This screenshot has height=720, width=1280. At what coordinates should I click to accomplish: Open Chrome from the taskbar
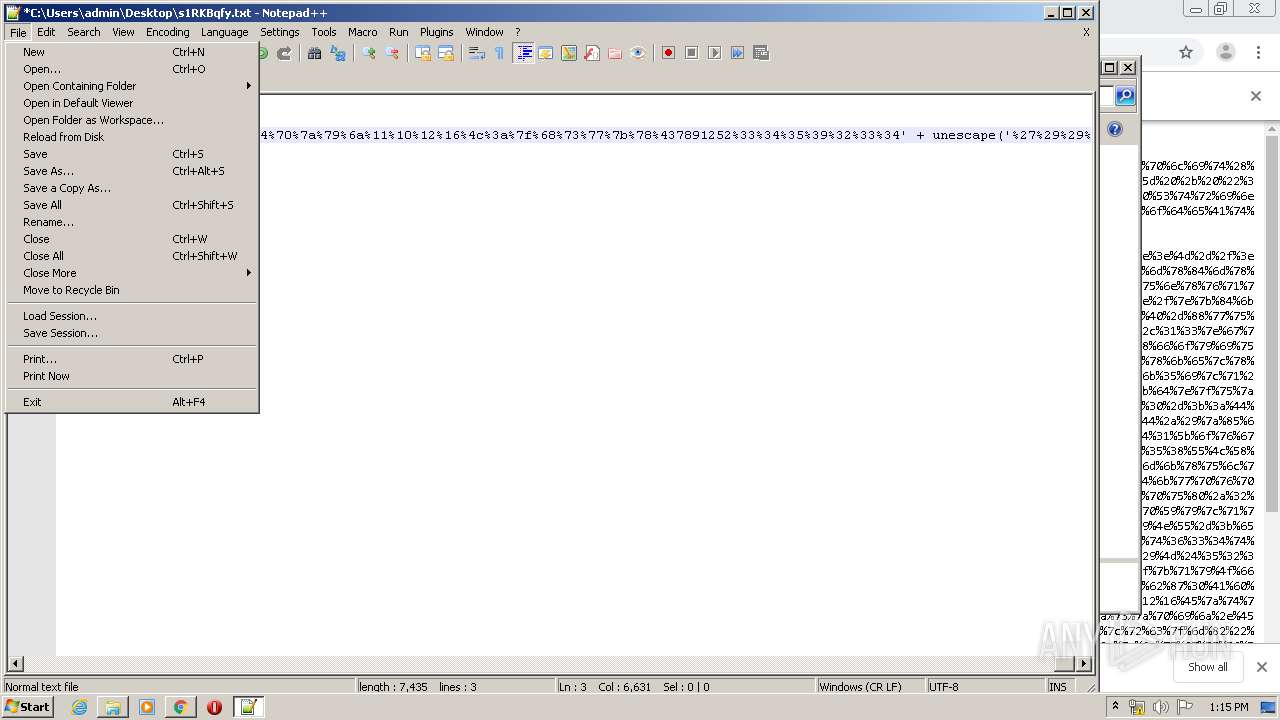point(180,707)
